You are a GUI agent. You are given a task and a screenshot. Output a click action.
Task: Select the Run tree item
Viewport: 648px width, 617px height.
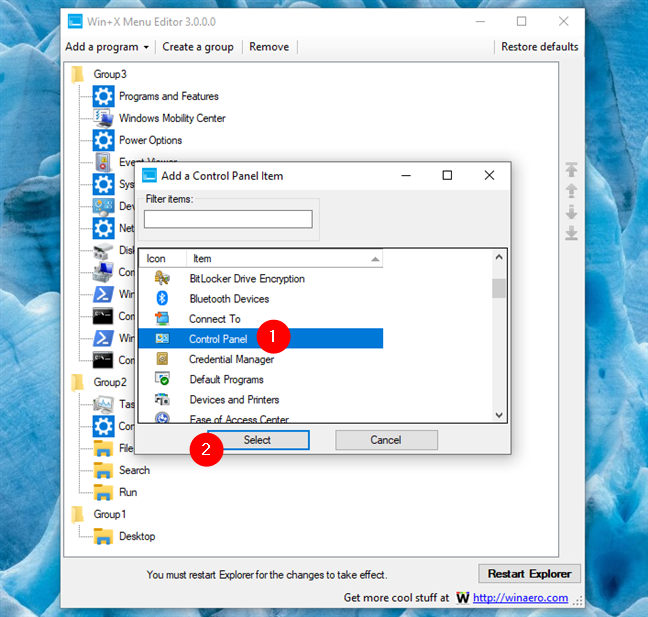[128, 492]
